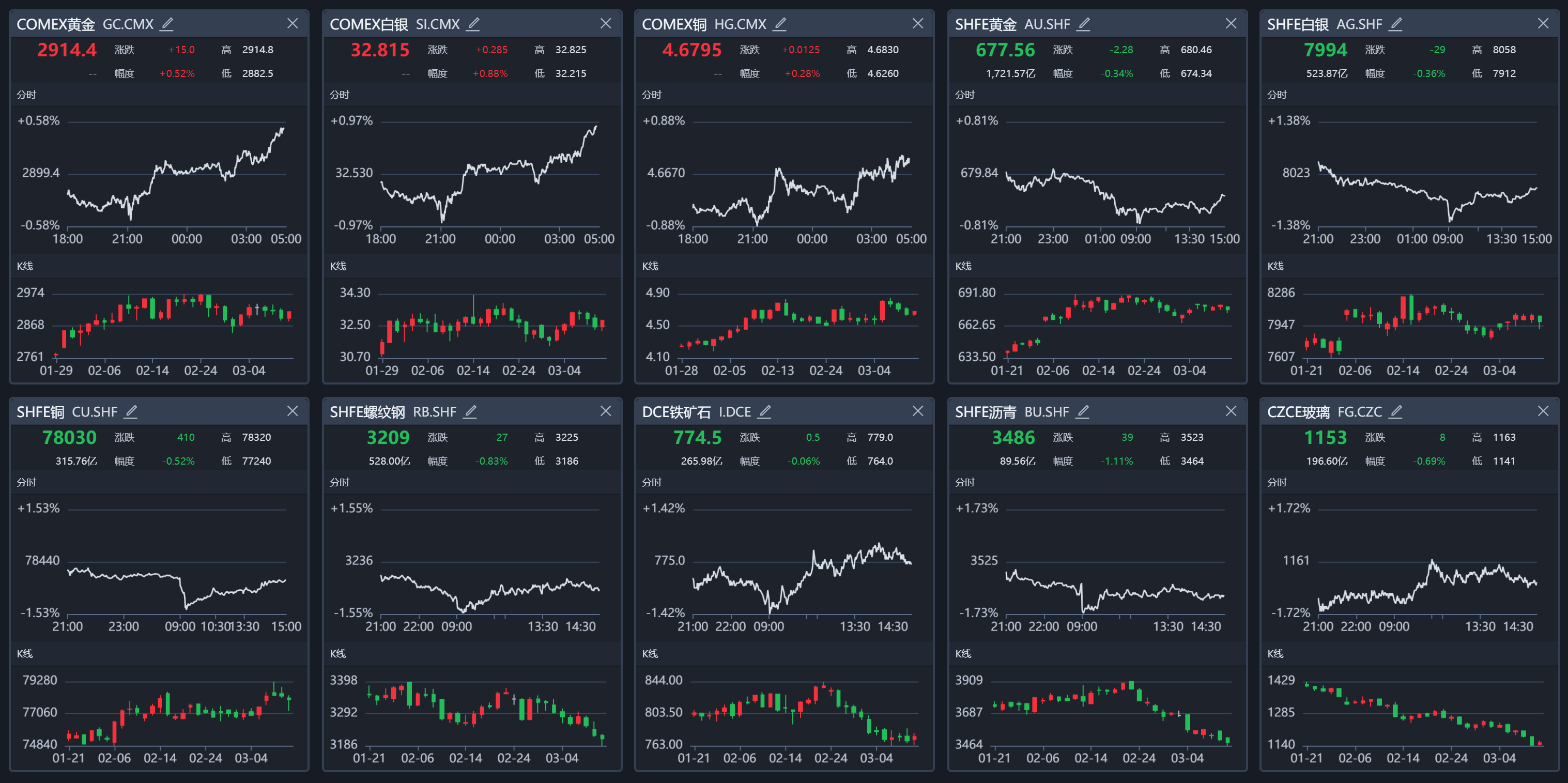This screenshot has width=1568, height=783.
Task: Click edit icon beside AU.SHF
Action: point(1083,24)
